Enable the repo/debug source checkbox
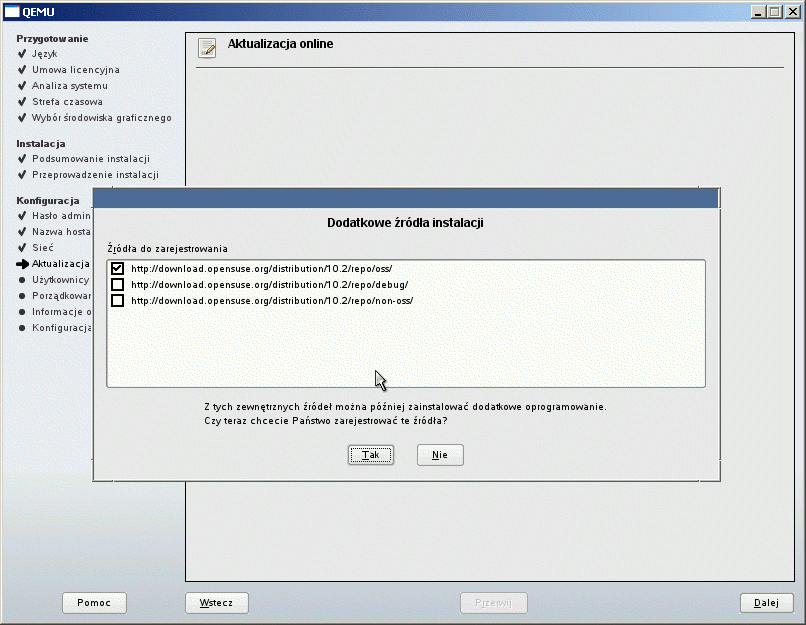The height and width of the screenshot is (625, 806). coord(118,285)
